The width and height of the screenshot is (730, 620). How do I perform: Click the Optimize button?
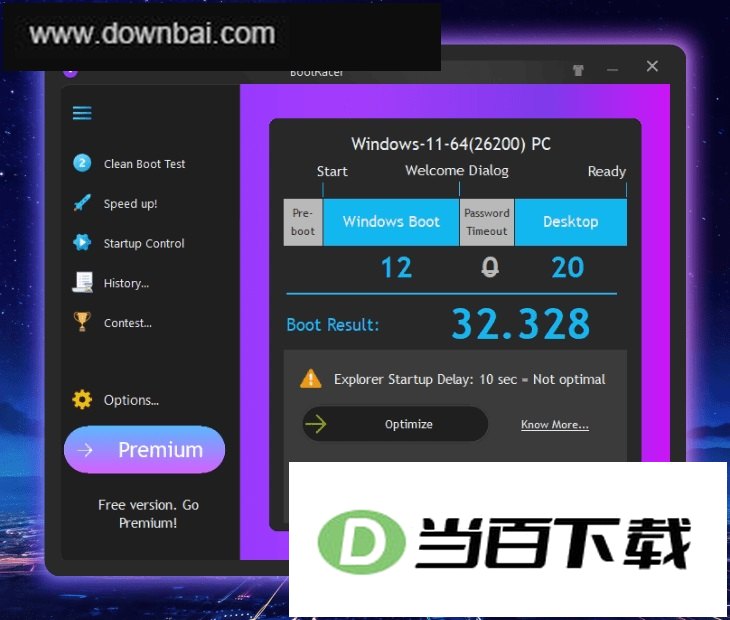pyautogui.click(x=395, y=424)
